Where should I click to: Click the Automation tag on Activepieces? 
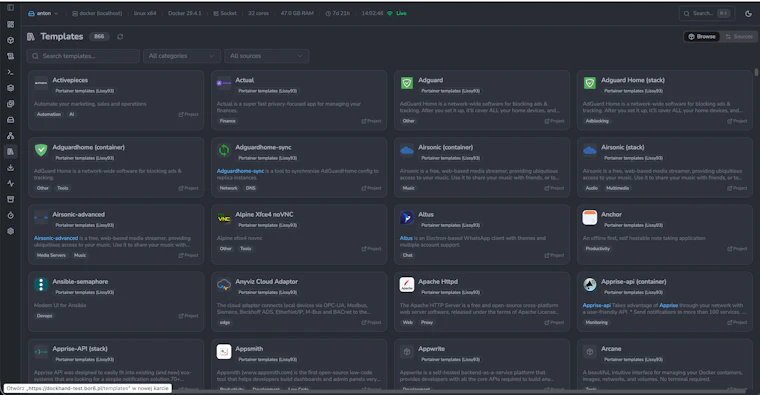[x=49, y=114]
